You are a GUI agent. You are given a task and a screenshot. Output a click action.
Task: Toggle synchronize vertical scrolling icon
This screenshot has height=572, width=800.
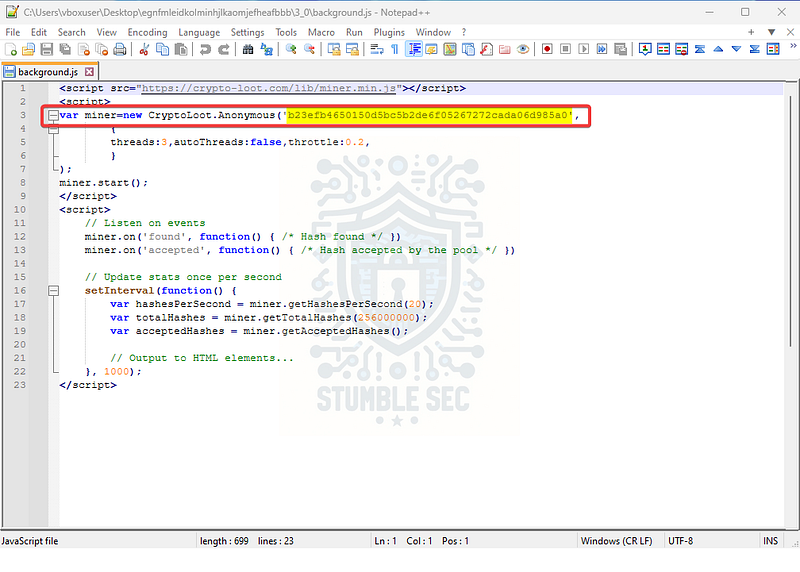point(334,49)
